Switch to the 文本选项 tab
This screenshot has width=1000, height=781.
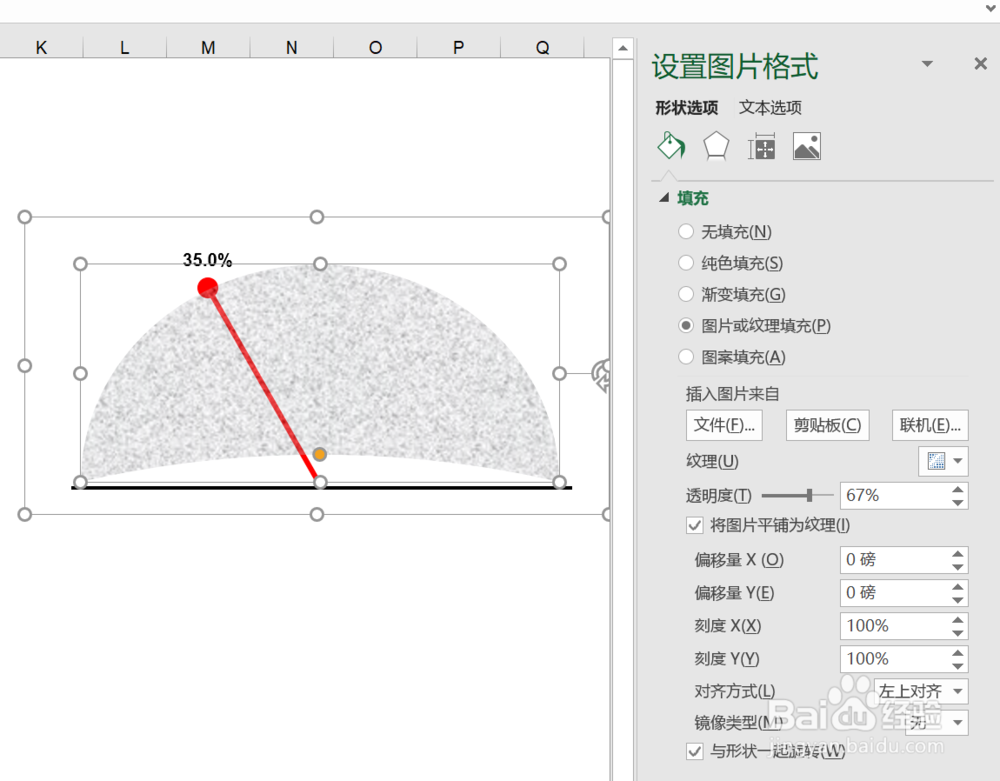(770, 107)
